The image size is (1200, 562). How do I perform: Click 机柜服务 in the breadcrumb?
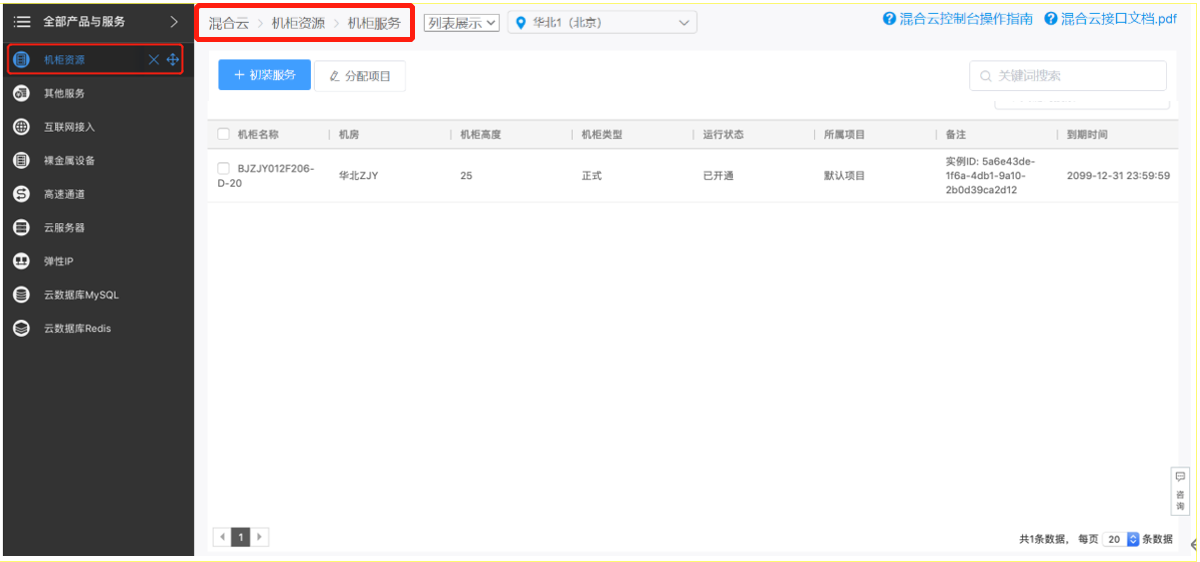pyautogui.click(x=374, y=23)
